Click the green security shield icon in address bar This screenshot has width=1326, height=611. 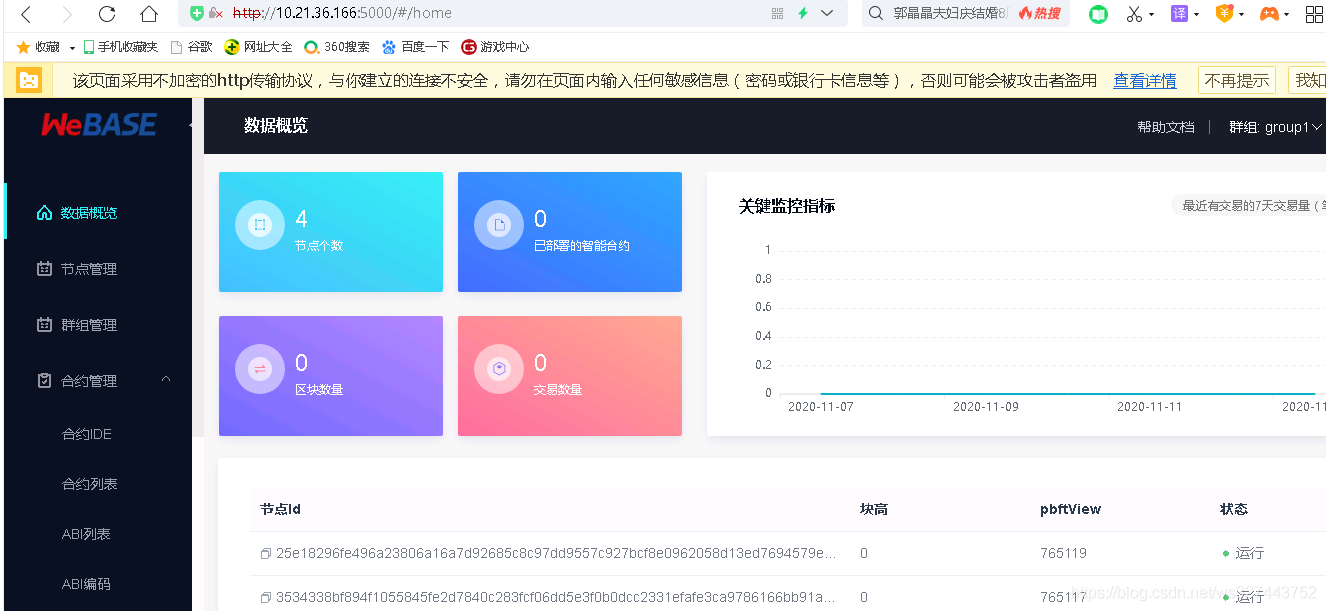(197, 13)
